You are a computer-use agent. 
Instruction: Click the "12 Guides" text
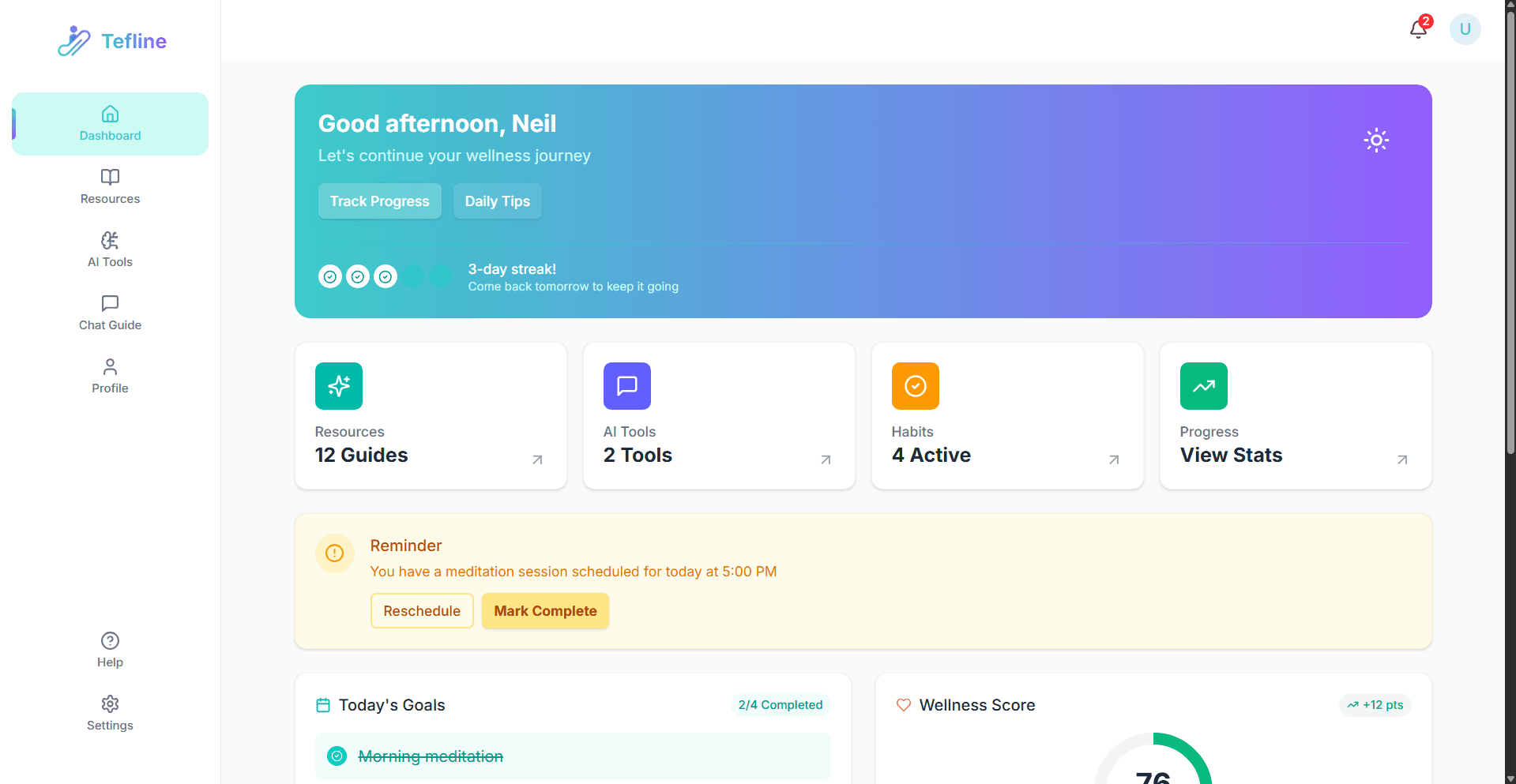click(x=361, y=455)
